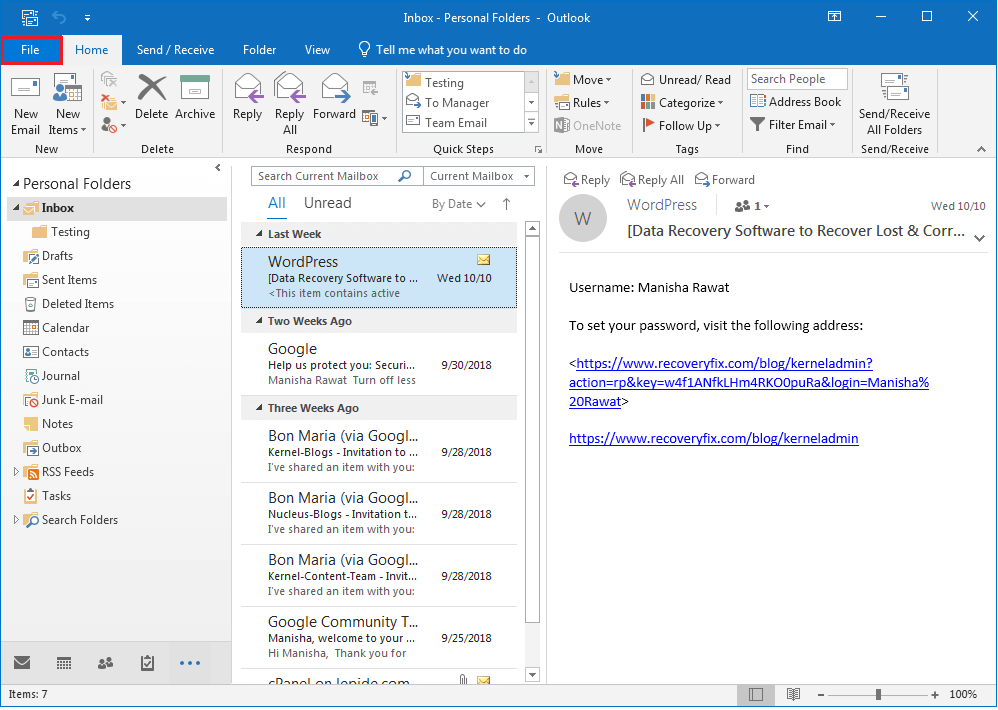Click the OneNote button
The width and height of the screenshot is (998, 710).
click(587, 125)
